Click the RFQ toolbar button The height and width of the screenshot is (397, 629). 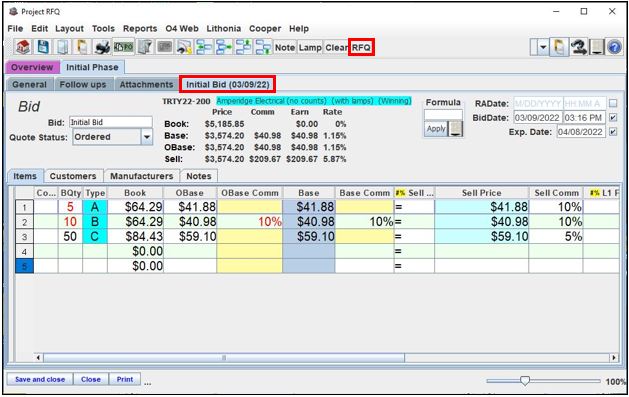coord(361,47)
